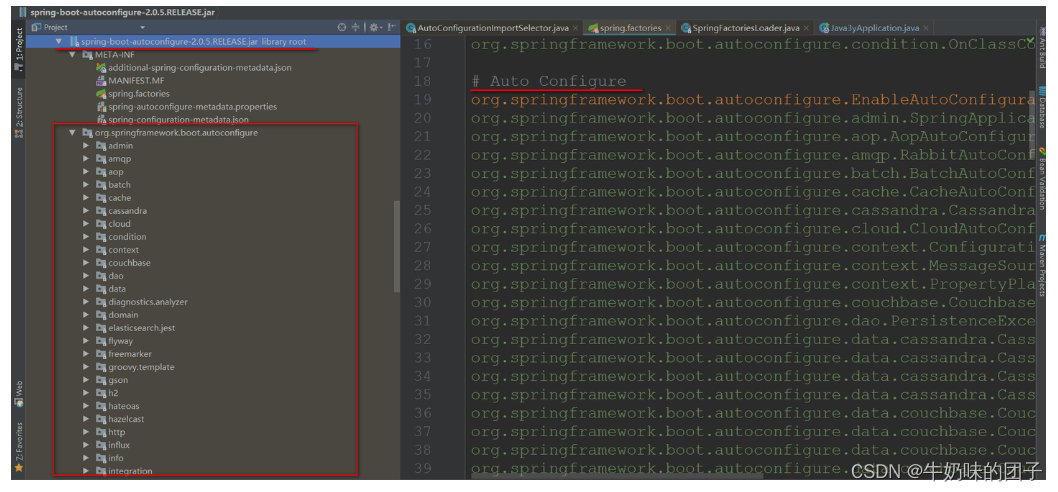
Task: Close the spring.factories tab
Action: 668,28
